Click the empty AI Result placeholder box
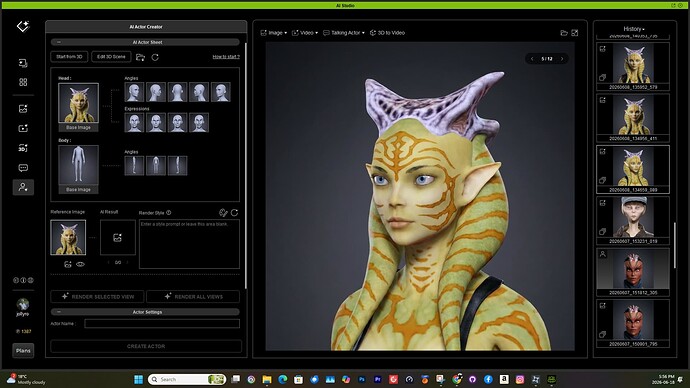Screen dimensions: 690x388 pyautogui.click(x=117, y=238)
